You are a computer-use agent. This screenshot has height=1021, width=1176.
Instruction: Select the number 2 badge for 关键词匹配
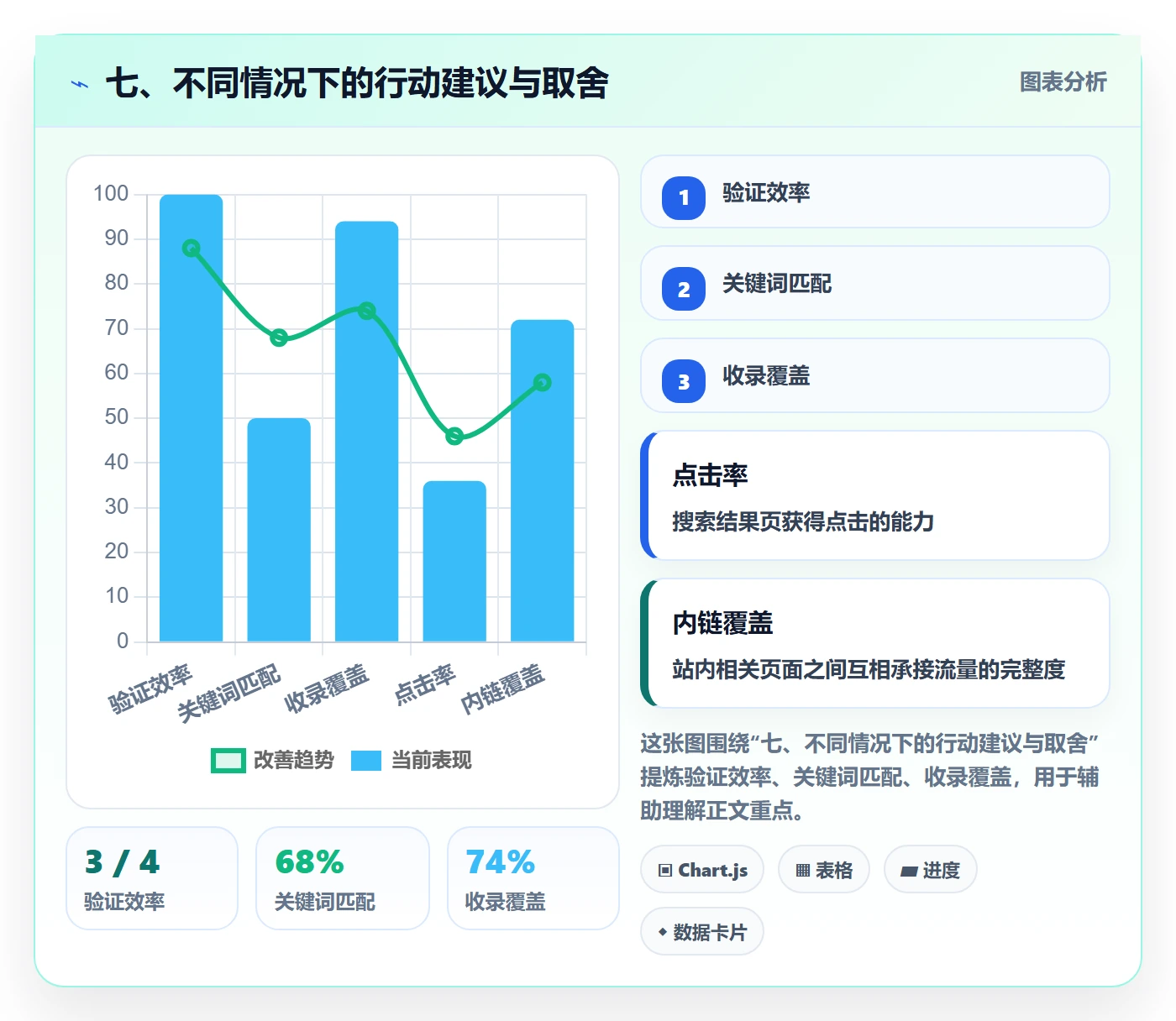click(684, 290)
